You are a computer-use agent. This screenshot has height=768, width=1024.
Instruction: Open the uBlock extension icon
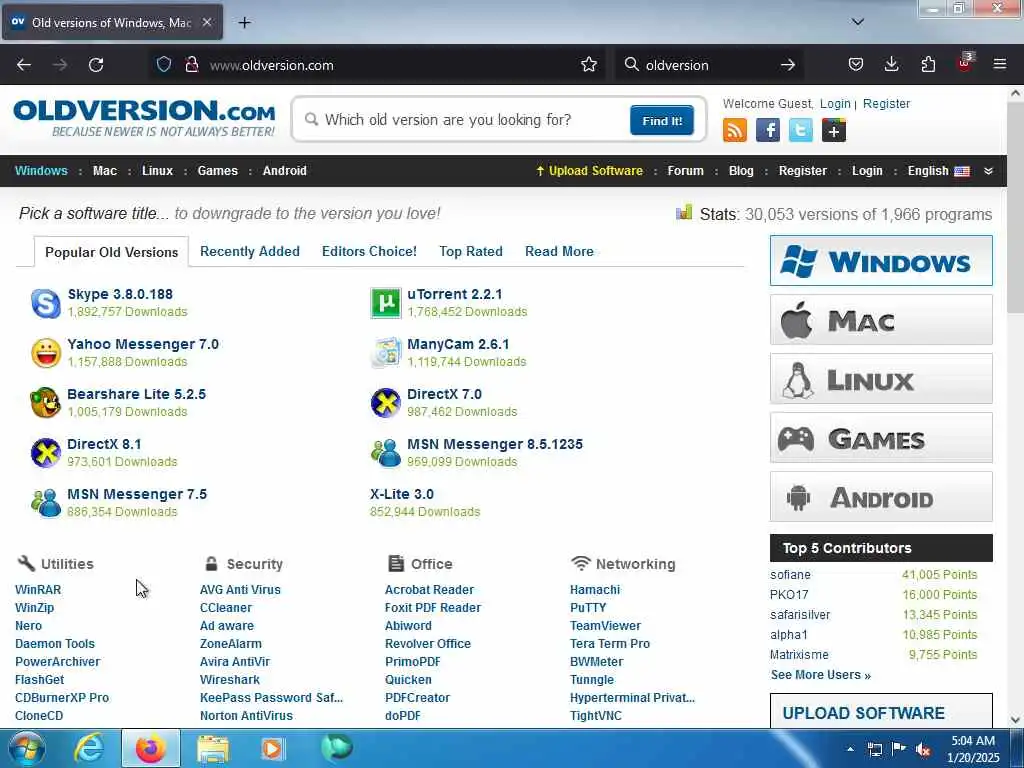[965, 63]
